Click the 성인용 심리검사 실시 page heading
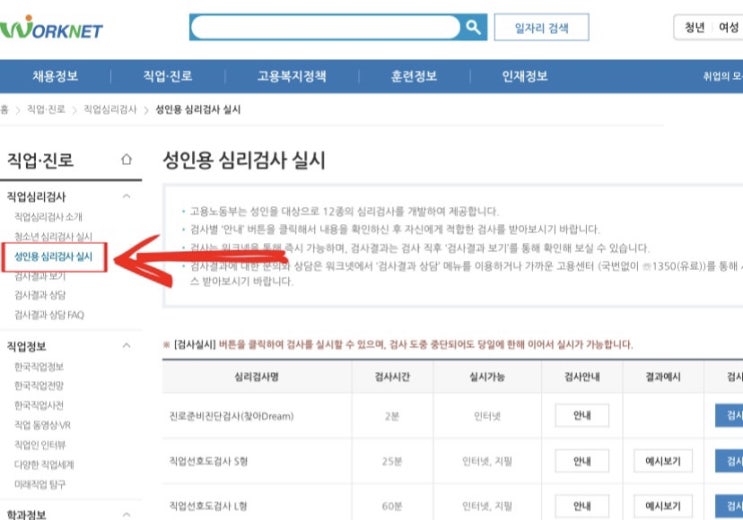 pos(244,160)
